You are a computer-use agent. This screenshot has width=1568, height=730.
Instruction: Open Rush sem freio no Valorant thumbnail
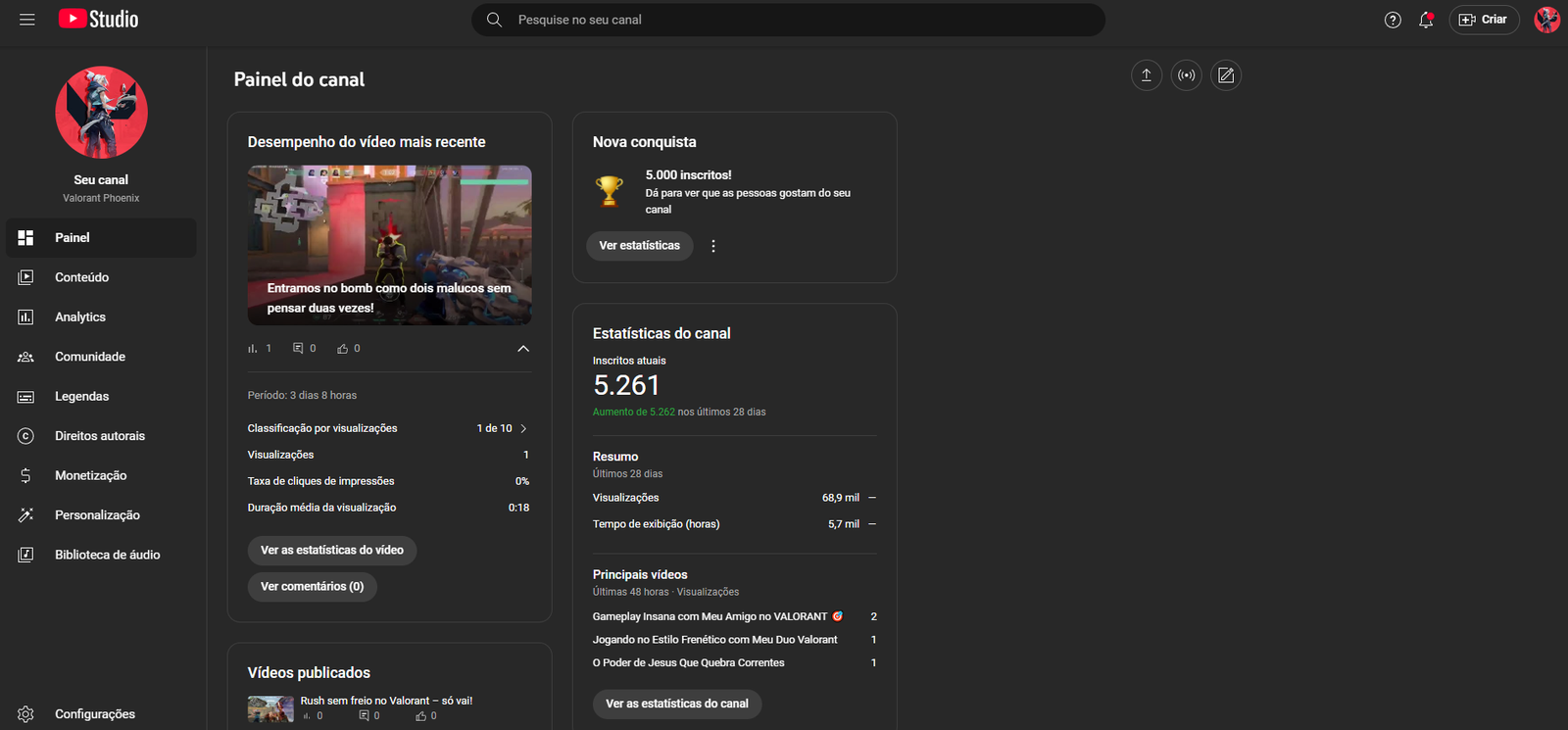click(x=270, y=708)
